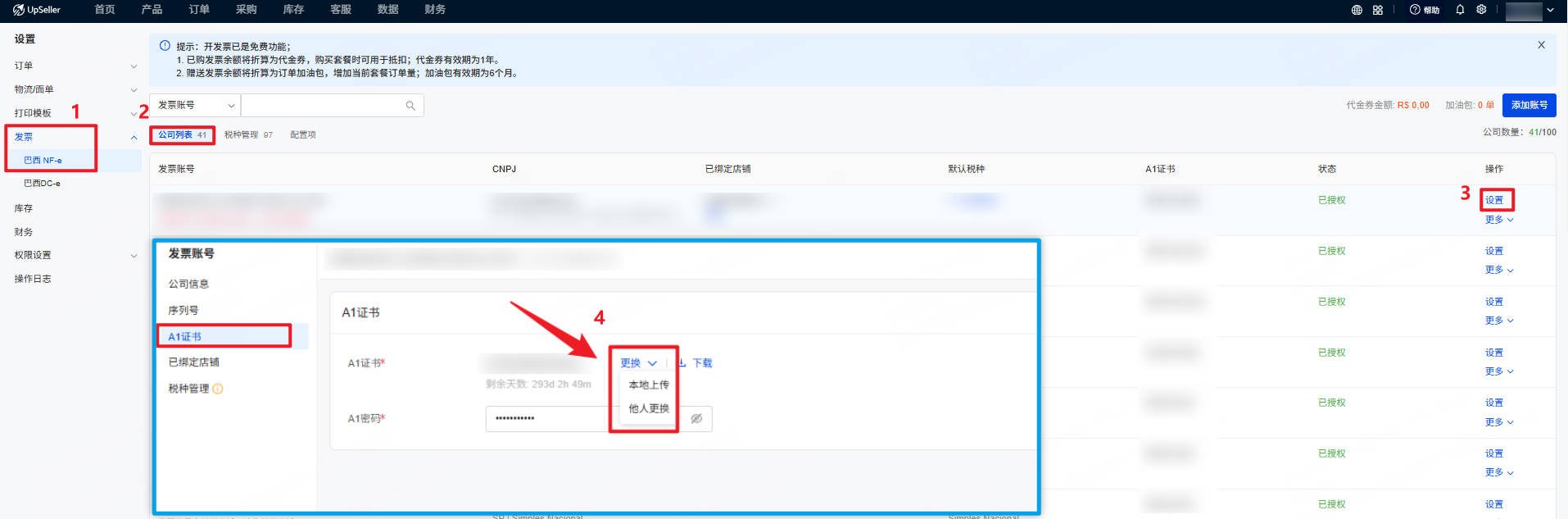The image size is (1568, 519).
Task: Close the blue tip banner
Action: 1541,45
